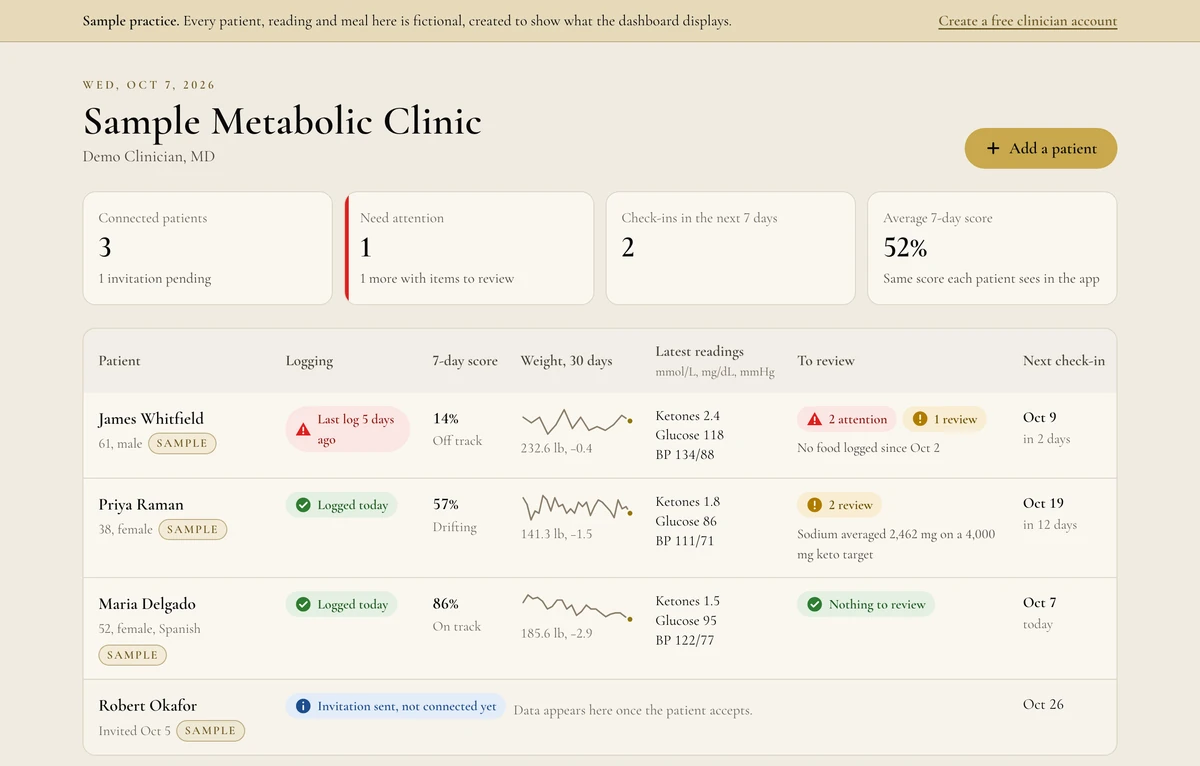This screenshot has height=766, width=1200.
Task: View James Whitfield's 30-day weight sparkline
Action: tap(577, 420)
